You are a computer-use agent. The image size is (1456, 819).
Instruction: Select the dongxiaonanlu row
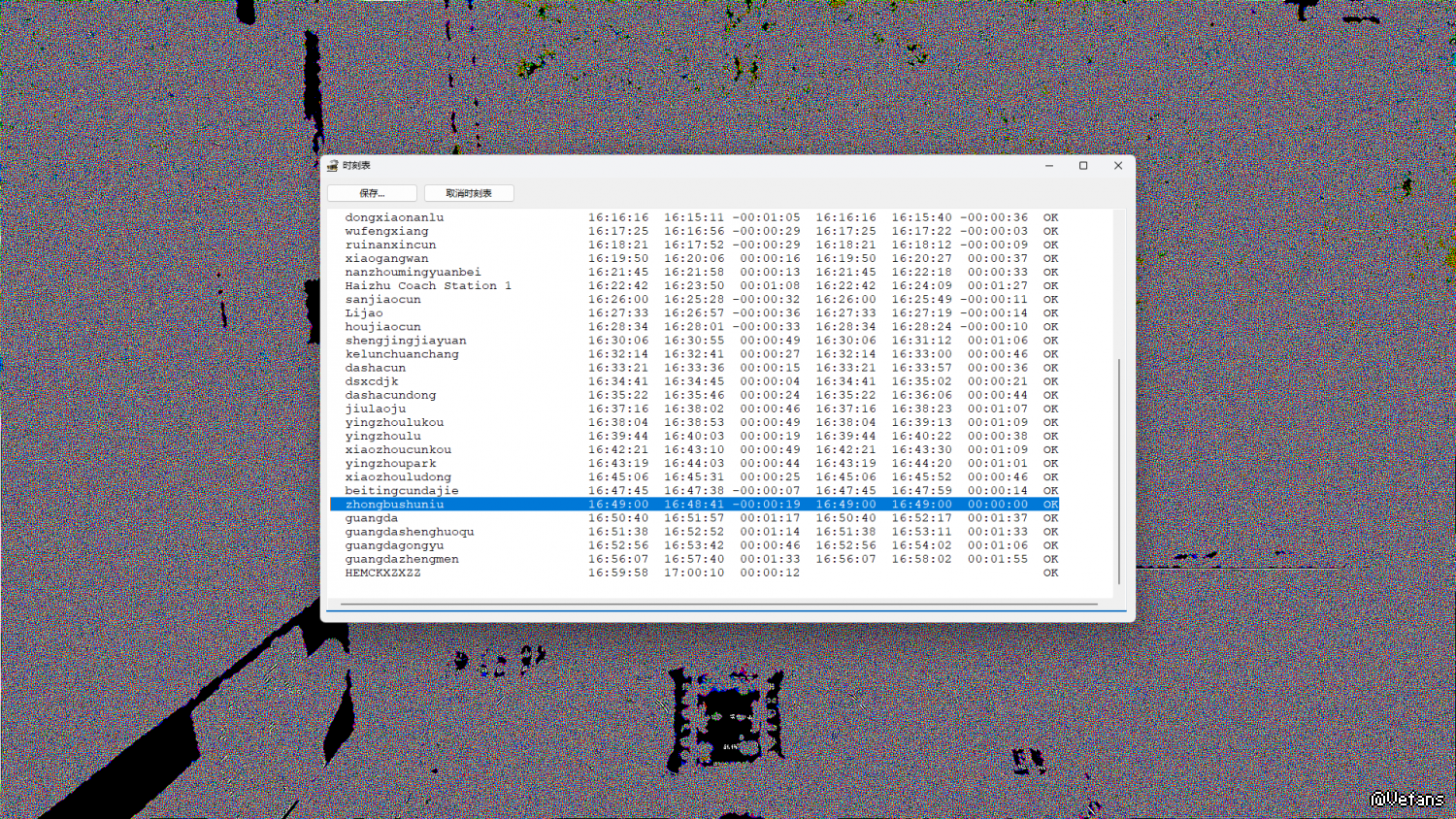(x=694, y=217)
